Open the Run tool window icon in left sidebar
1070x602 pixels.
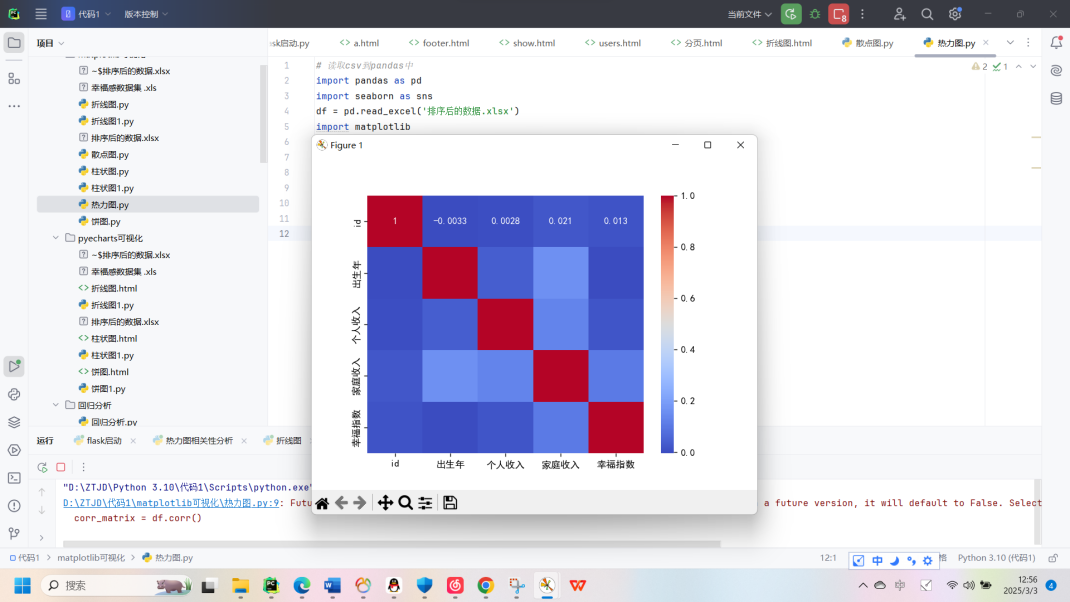coord(14,367)
